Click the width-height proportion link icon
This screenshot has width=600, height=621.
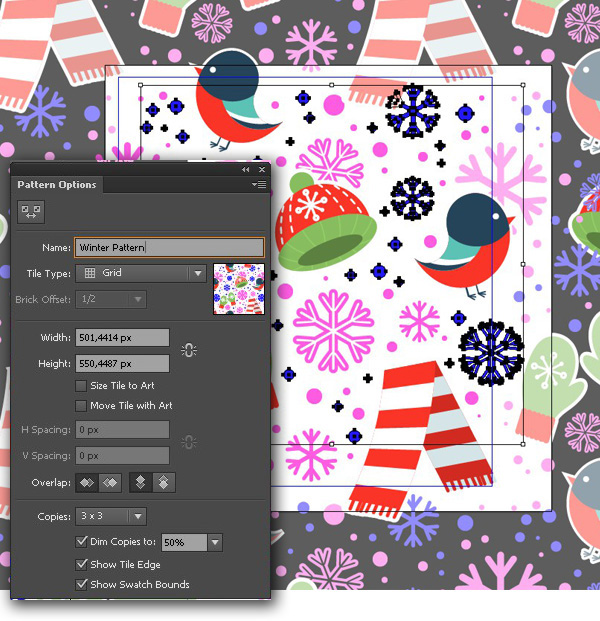(x=188, y=350)
